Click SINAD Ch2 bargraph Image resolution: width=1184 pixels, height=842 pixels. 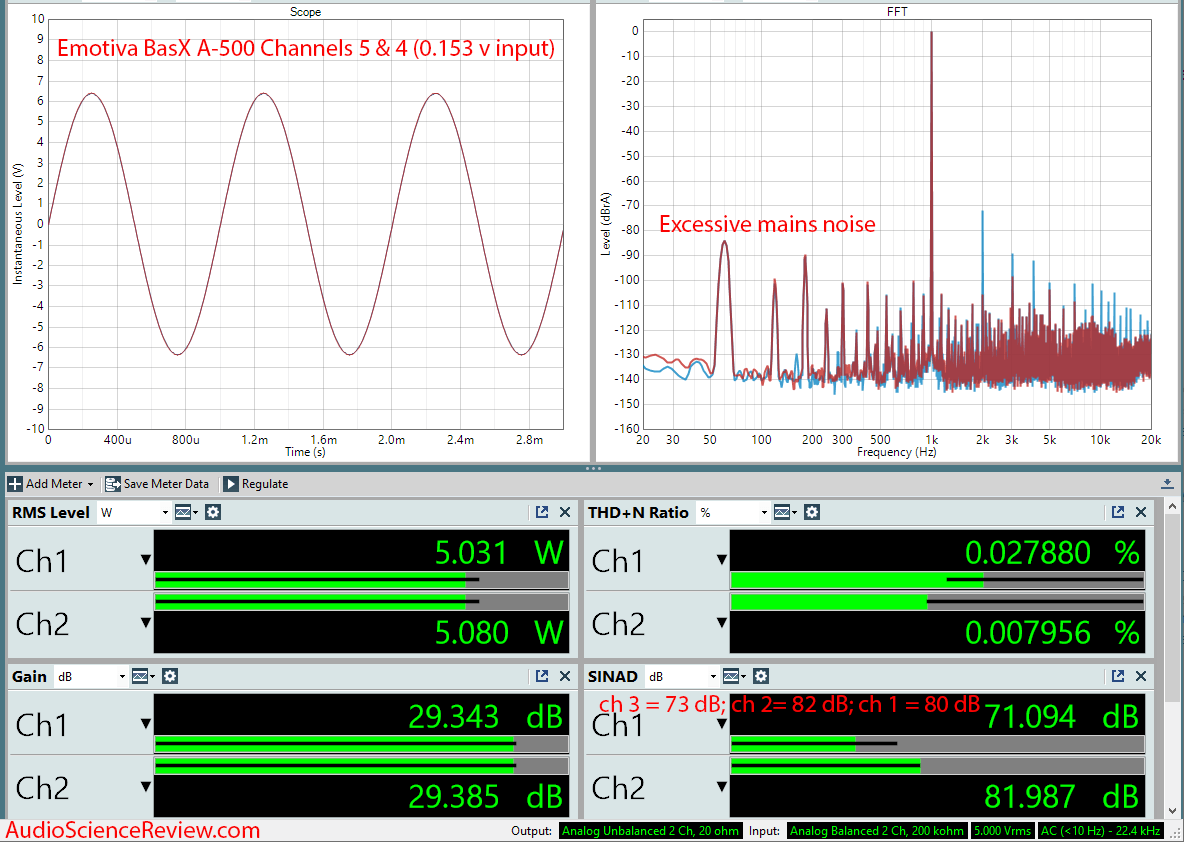click(x=937, y=766)
